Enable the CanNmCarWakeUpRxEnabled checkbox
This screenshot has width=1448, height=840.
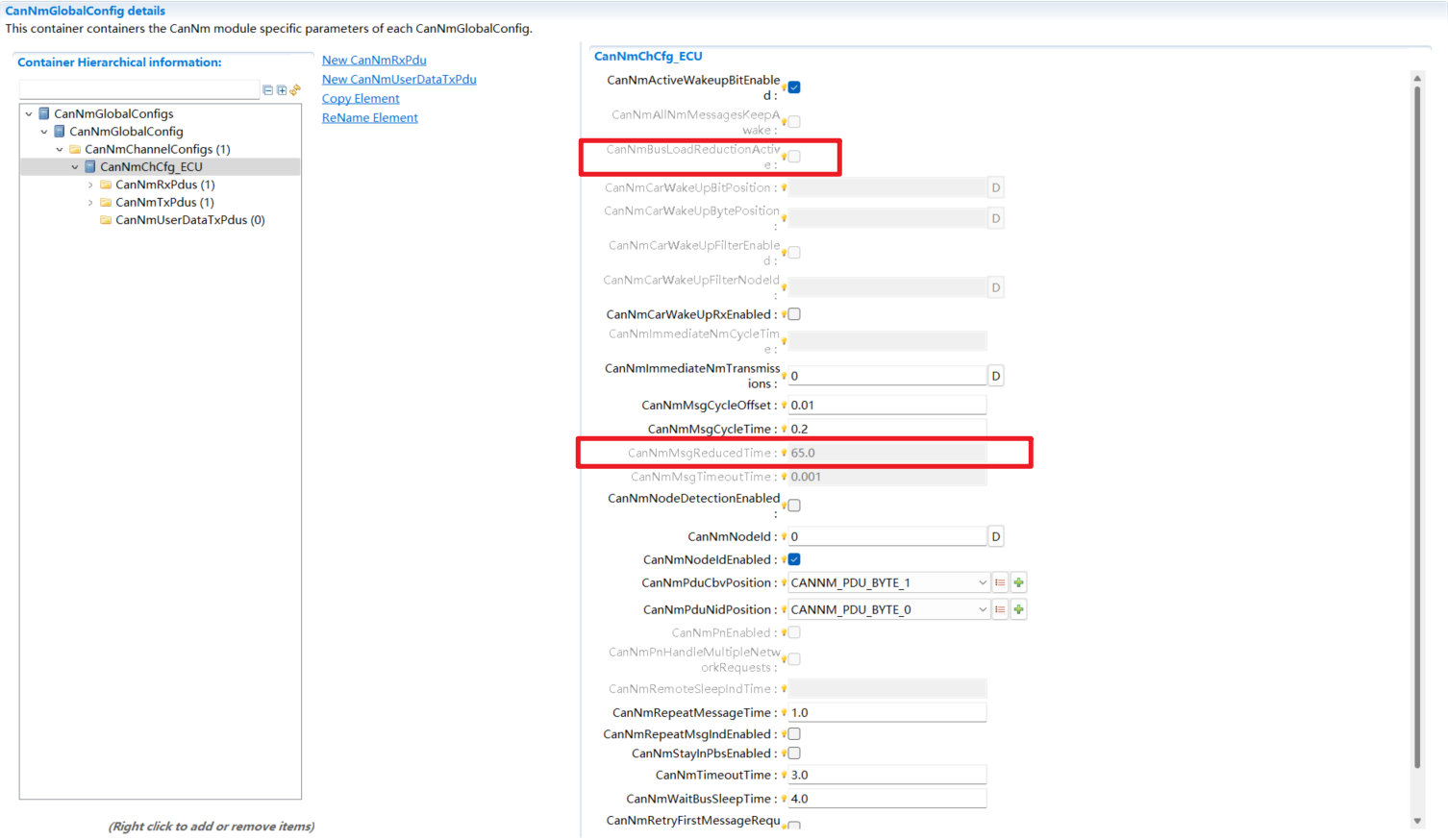coord(792,313)
